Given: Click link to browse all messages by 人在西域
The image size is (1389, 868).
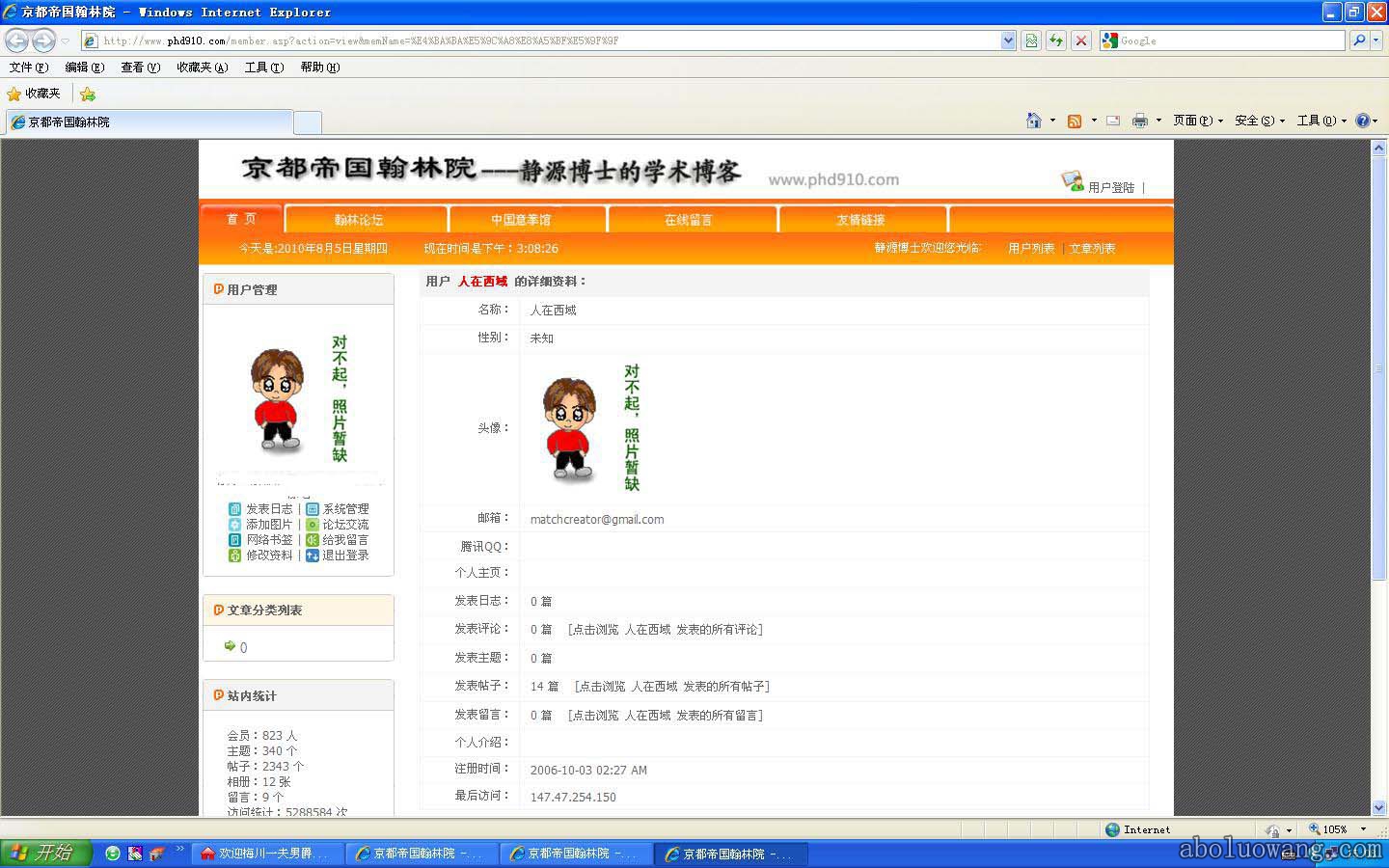Looking at the screenshot, I should [x=665, y=716].
